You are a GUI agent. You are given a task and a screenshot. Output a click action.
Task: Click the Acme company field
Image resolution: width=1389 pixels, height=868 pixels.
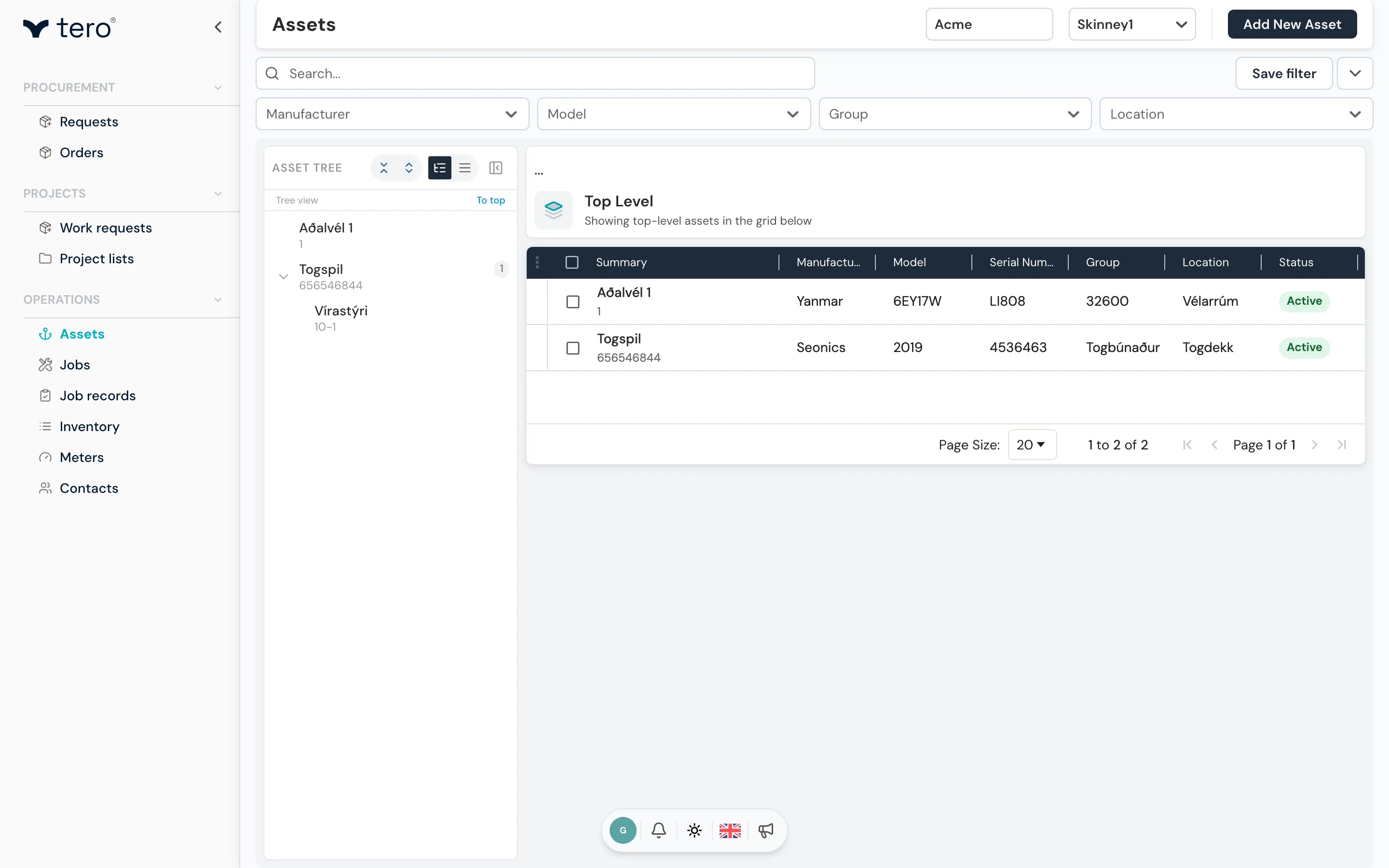(989, 24)
